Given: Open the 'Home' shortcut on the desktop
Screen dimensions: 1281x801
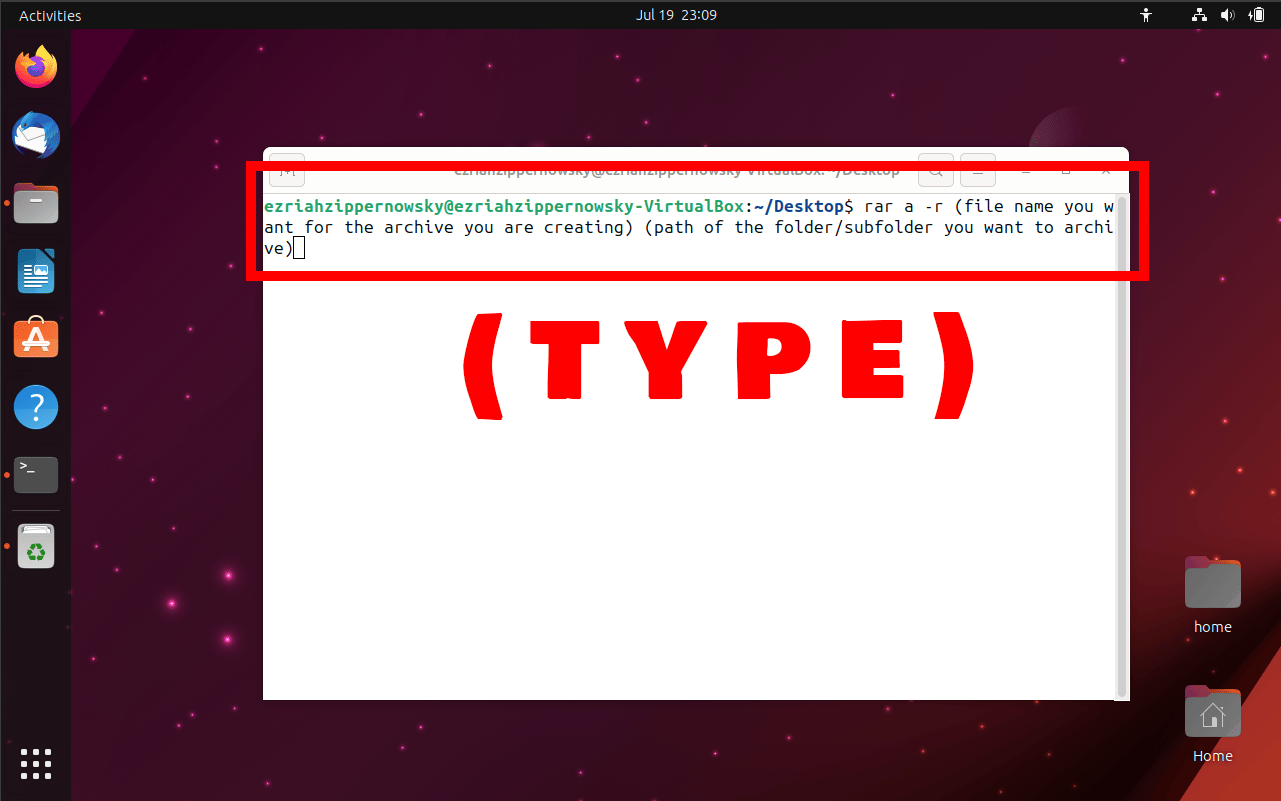Looking at the screenshot, I should pyautogui.click(x=1212, y=712).
